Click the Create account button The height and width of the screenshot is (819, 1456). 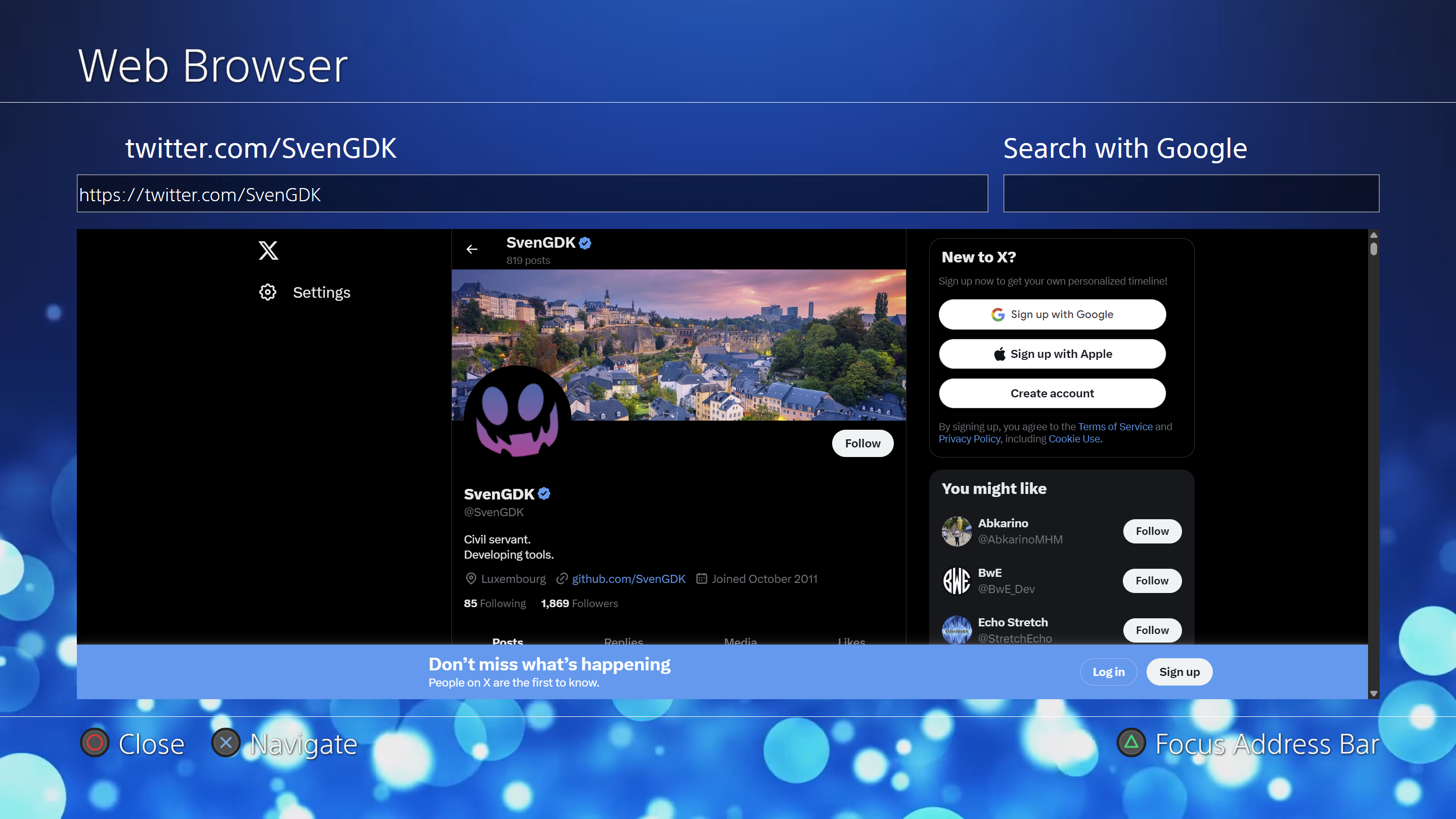pyautogui.click(x=1052, y=393)
